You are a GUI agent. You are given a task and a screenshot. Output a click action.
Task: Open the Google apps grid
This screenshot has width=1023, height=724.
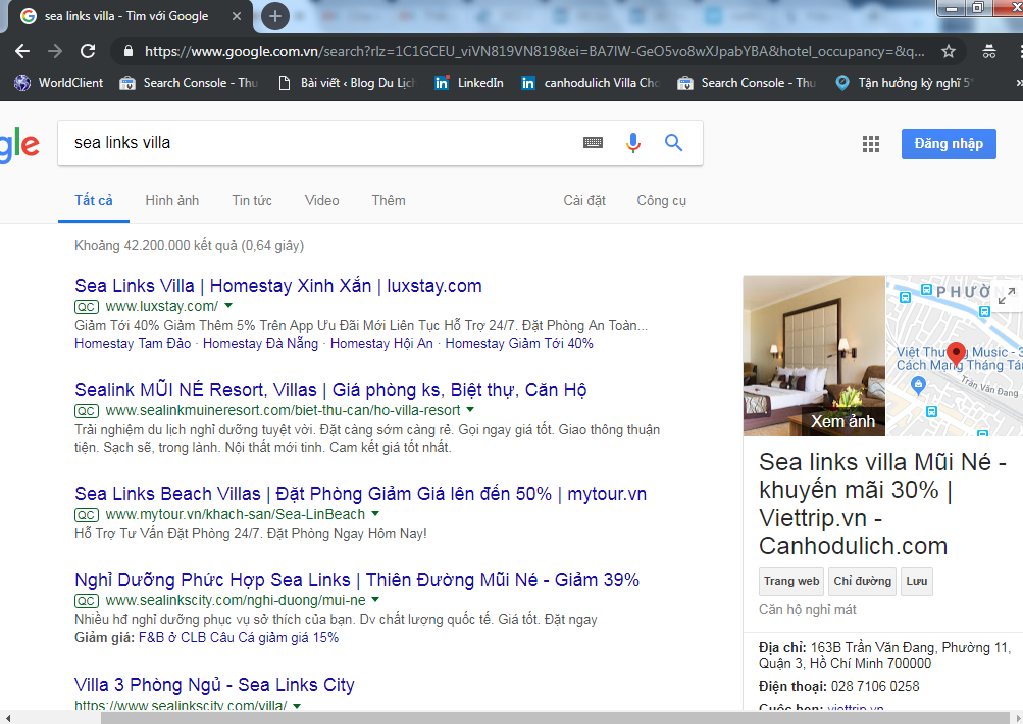click(x=871, y=144)
